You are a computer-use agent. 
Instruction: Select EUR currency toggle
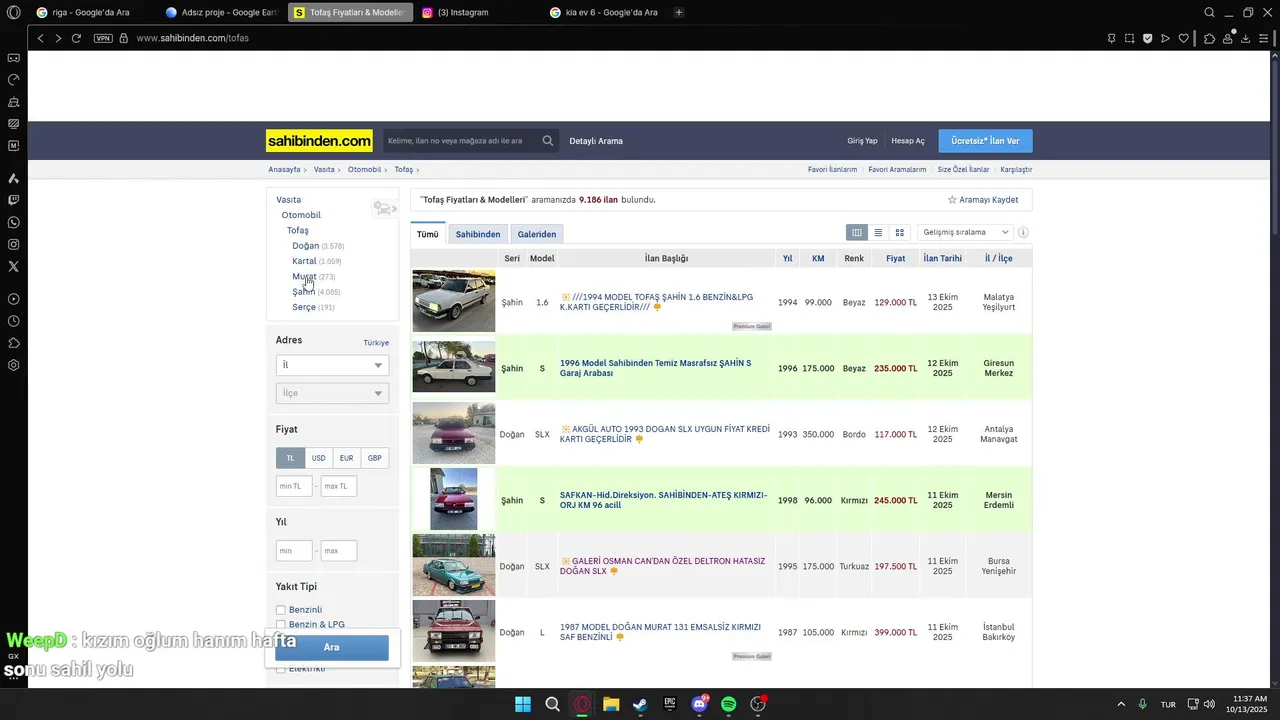(x=346, y=458)
